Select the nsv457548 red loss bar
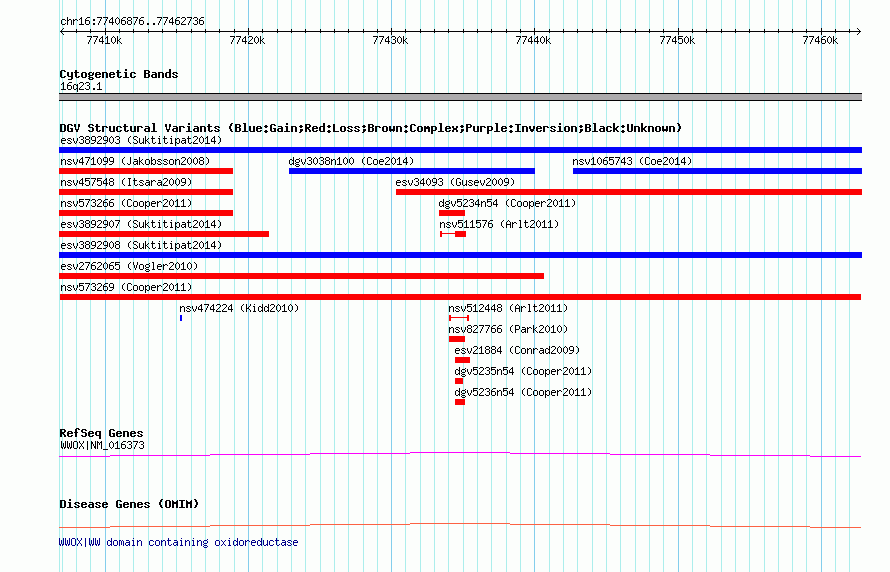This screenshot has height=572, width=890. [146, 192]
